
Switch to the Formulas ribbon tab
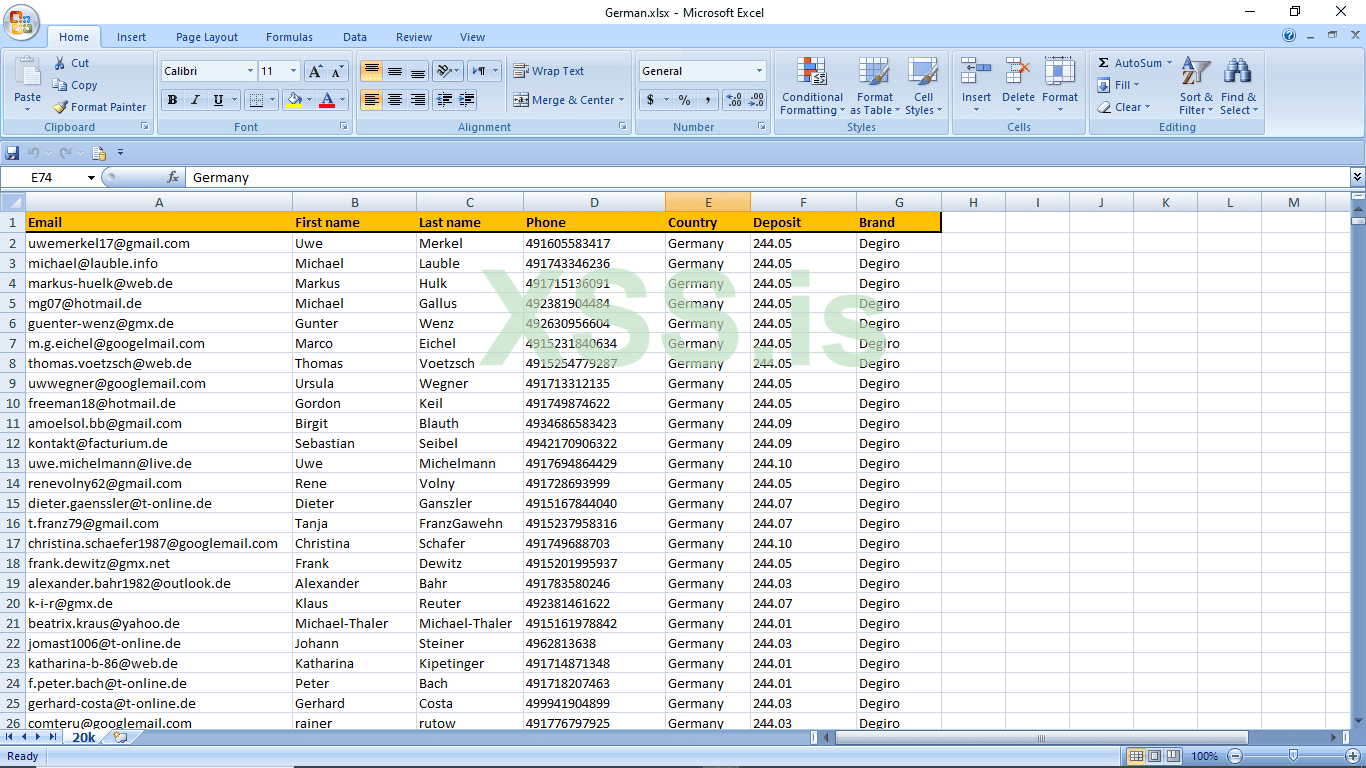[x=289, y=37]
